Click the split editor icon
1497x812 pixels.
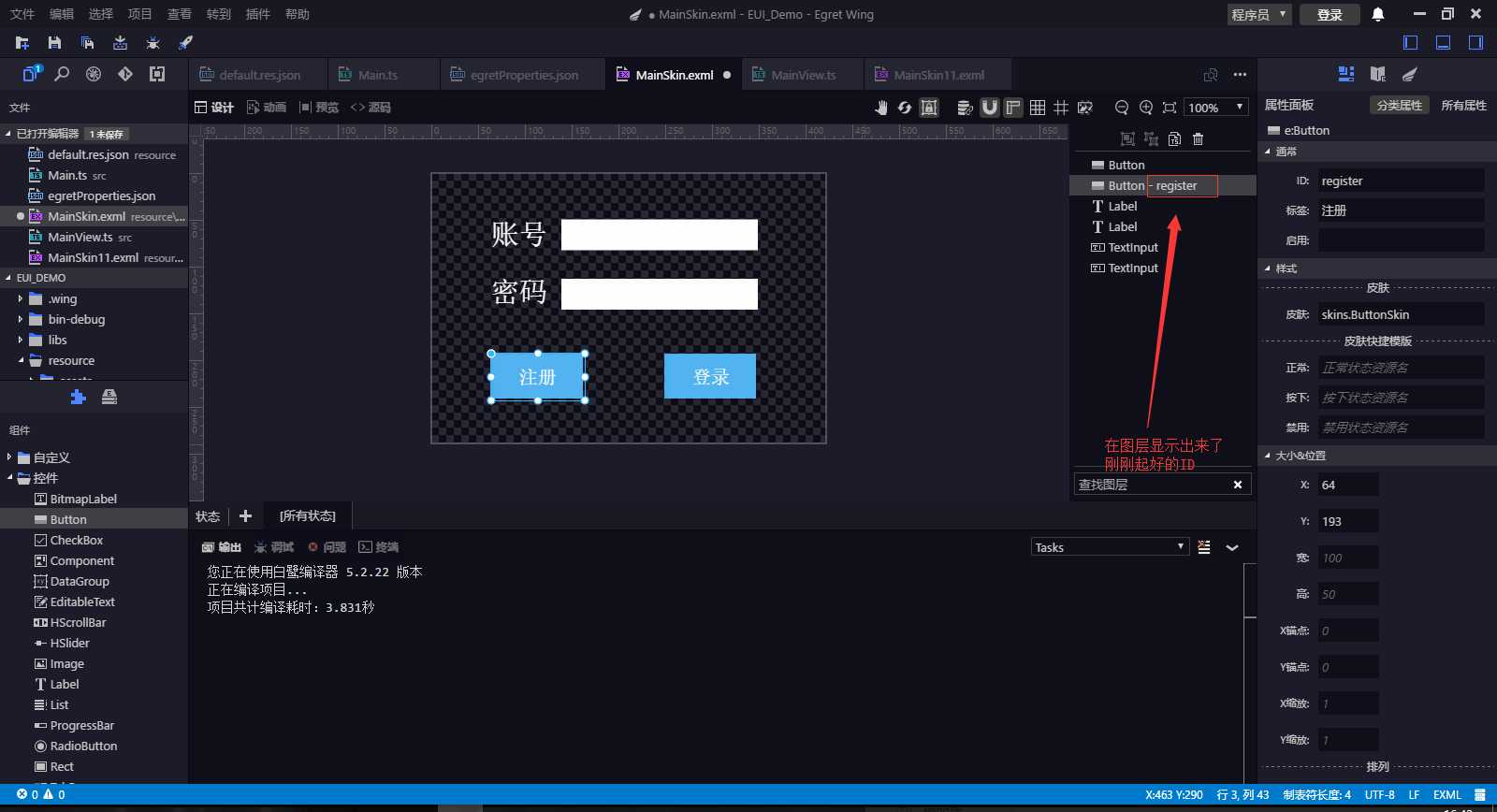tap(1211, 75)
